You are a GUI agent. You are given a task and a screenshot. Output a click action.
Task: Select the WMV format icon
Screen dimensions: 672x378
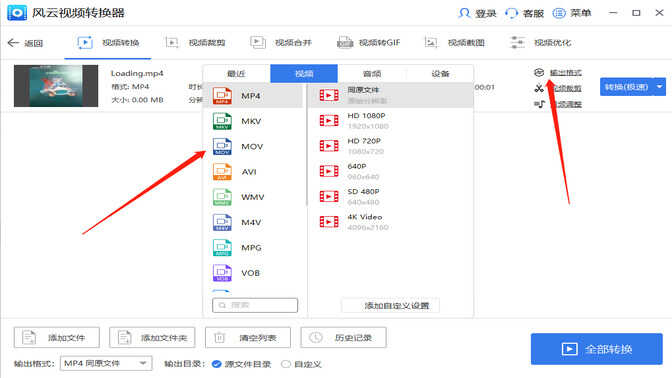[x=222, y=197]
